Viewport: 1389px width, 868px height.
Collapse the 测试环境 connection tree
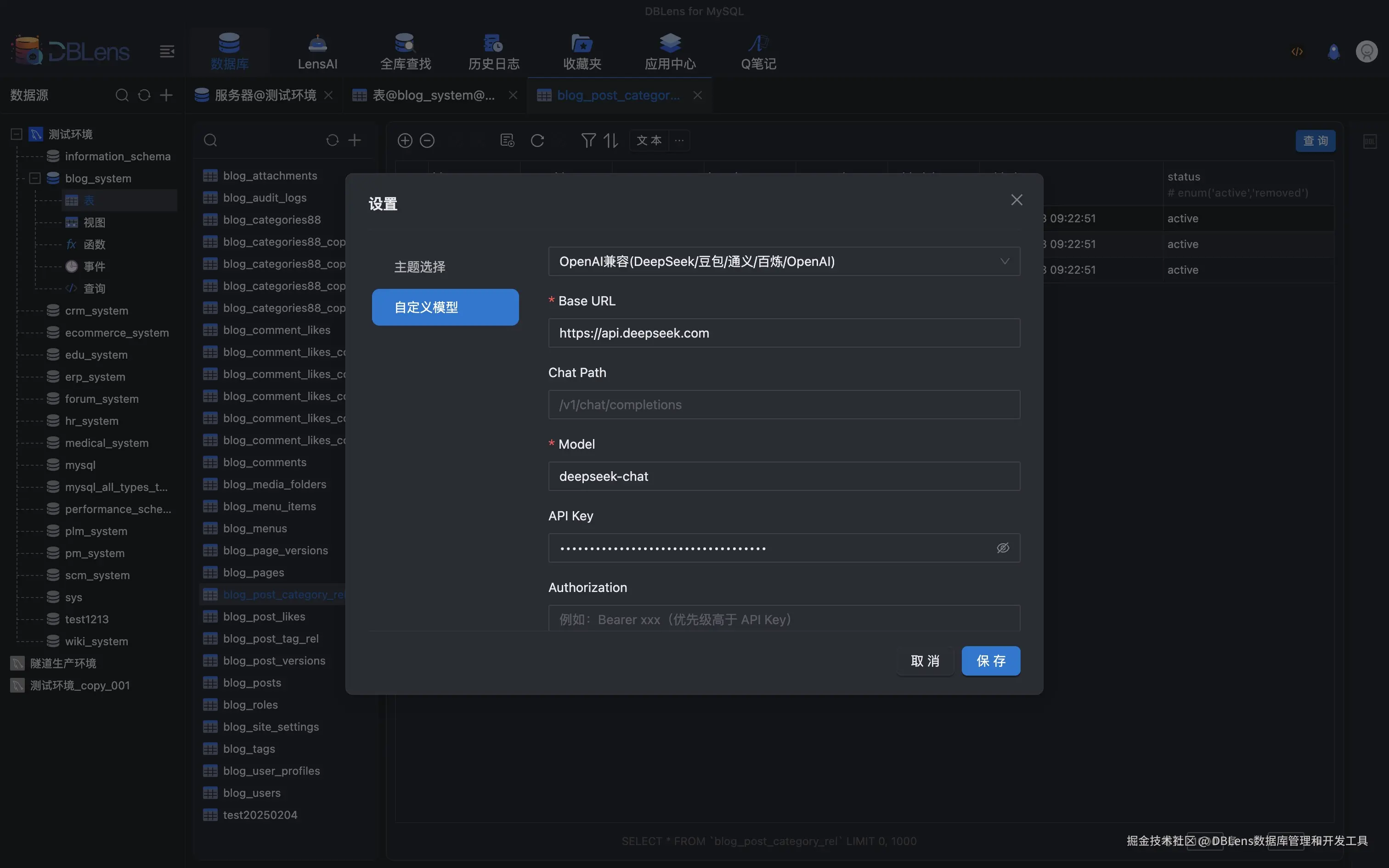click(x=17, y=134)
